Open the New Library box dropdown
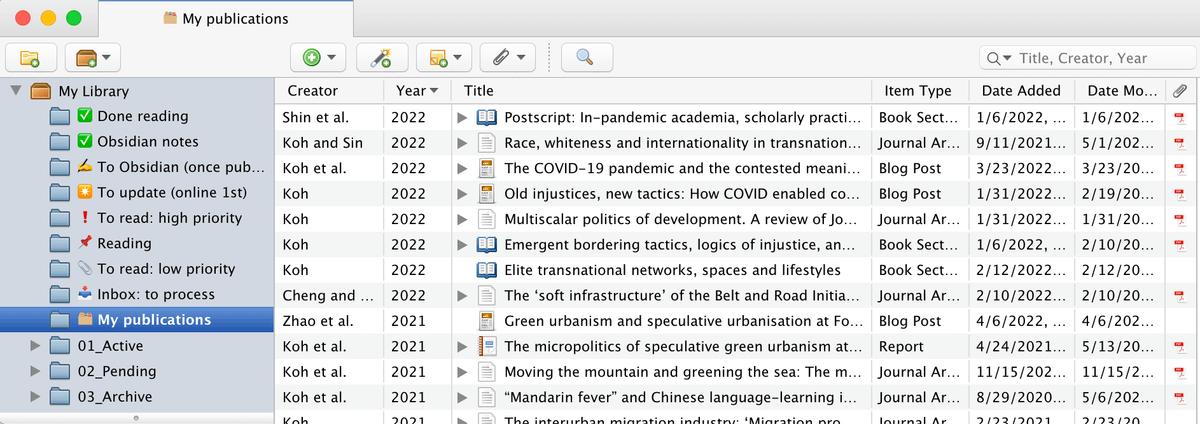 (x=92, y=58)
